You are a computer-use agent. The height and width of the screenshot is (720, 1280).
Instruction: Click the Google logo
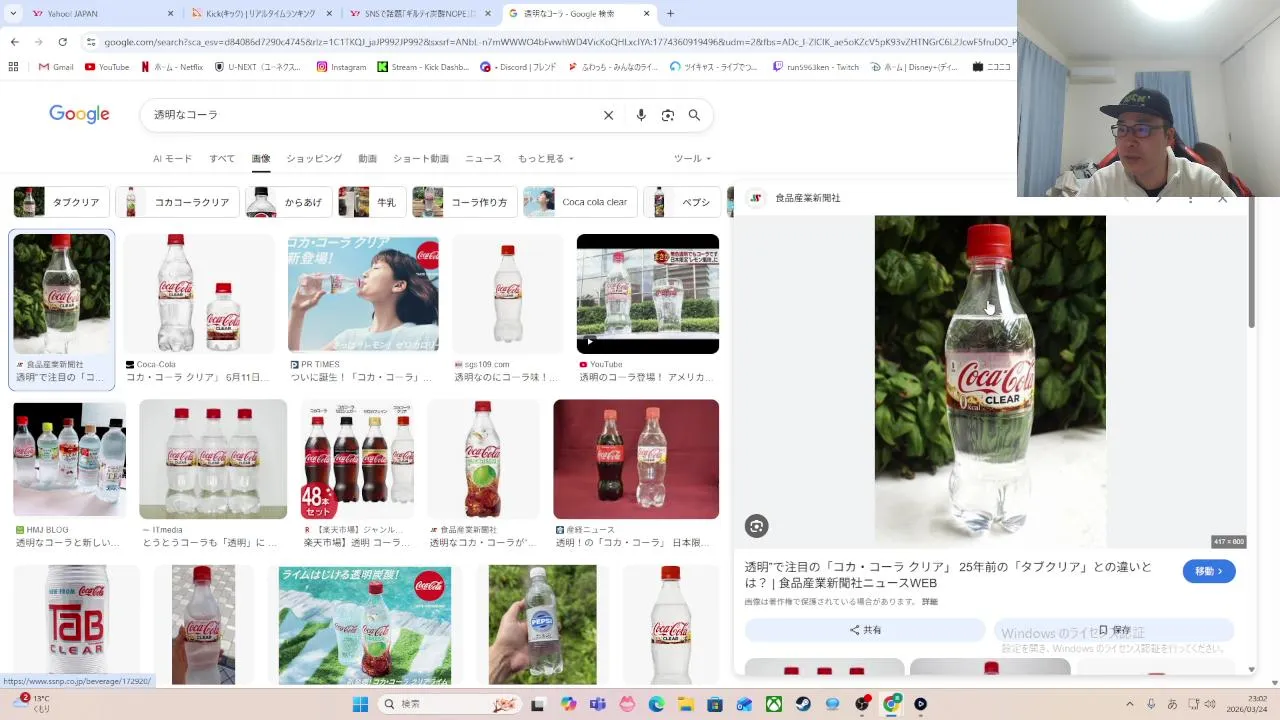coord(79,115)
